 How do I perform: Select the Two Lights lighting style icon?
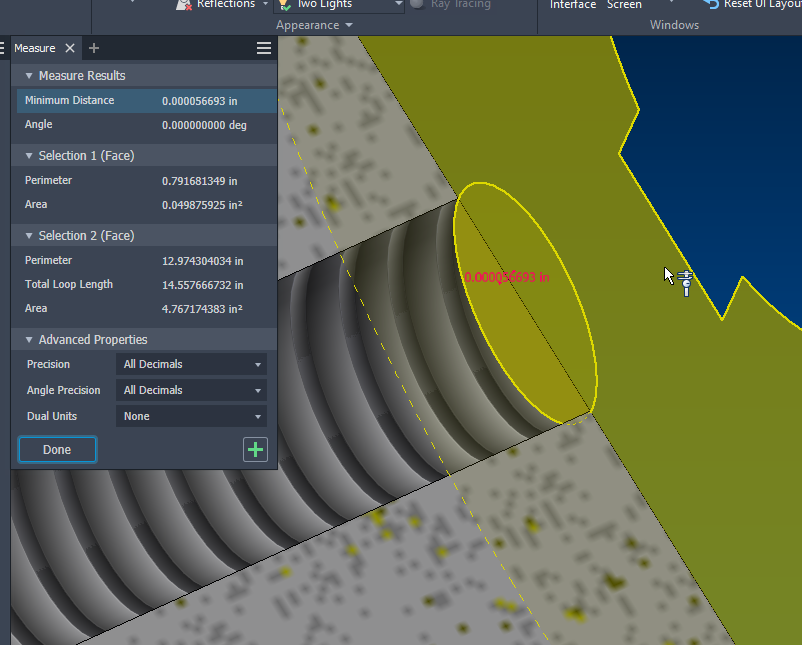(283, 5)
